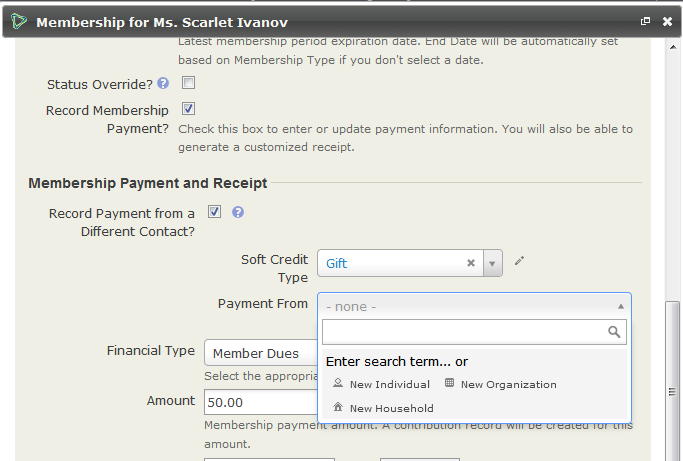Open the Financial Type Member Dues dropdown

click(260, 353)
